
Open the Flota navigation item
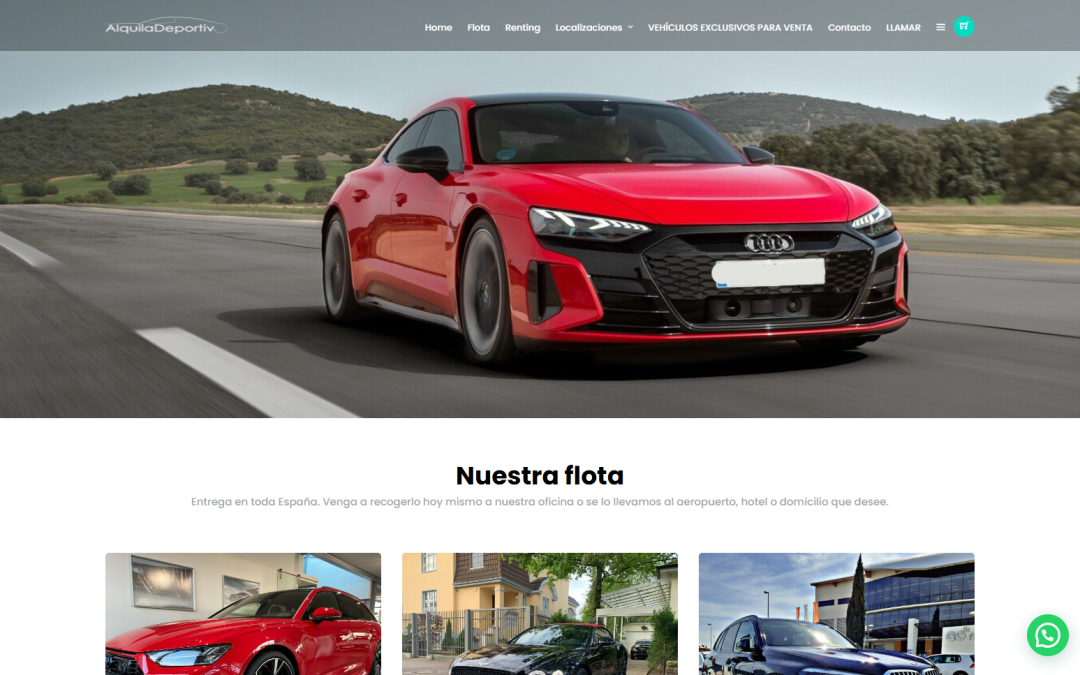pos(479,27)
